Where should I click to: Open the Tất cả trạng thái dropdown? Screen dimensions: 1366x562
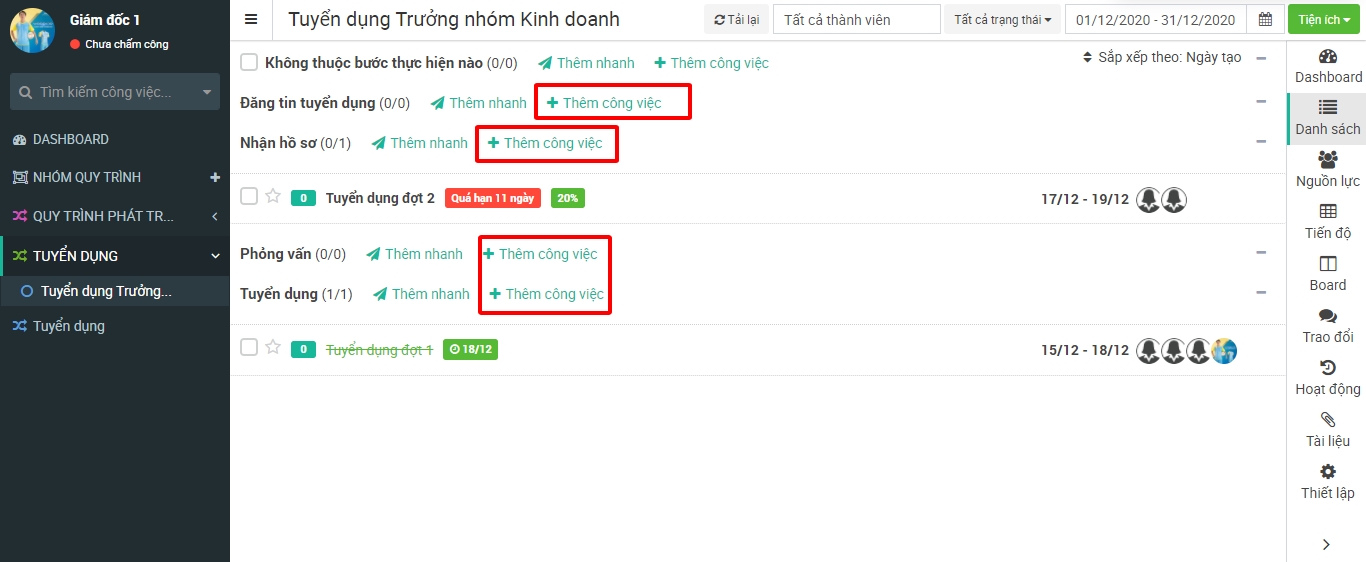tap(1002, 20)
